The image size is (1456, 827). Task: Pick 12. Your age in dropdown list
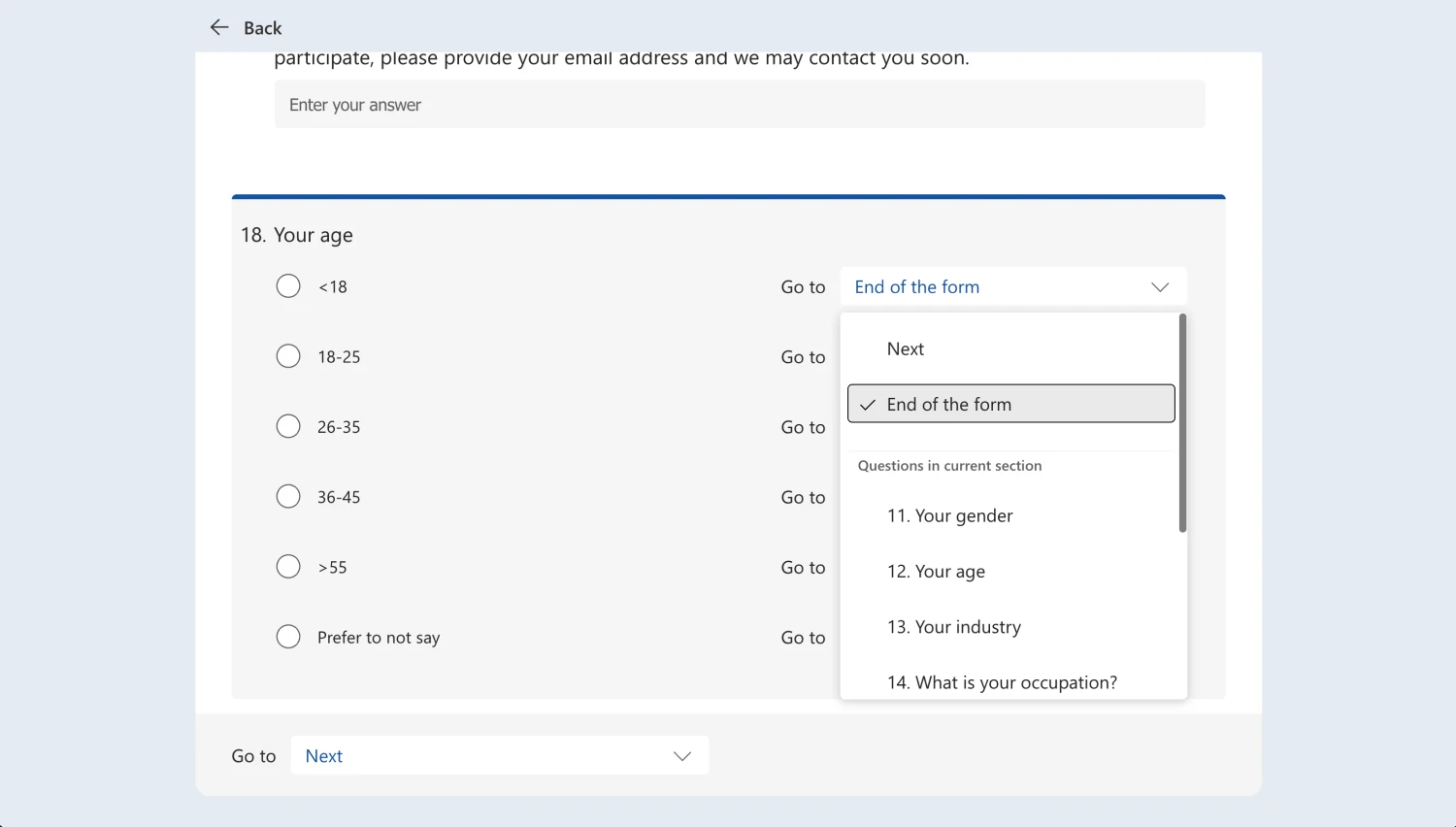(936, 572)
